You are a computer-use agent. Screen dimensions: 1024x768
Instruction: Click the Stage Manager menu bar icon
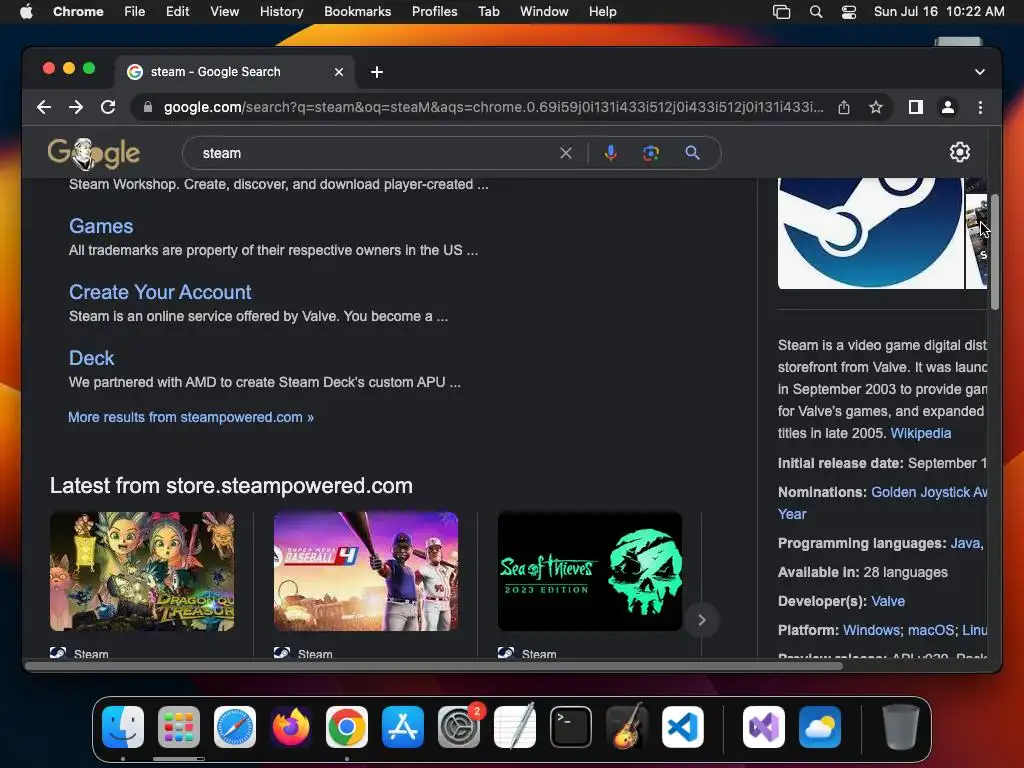coord(781,12)
